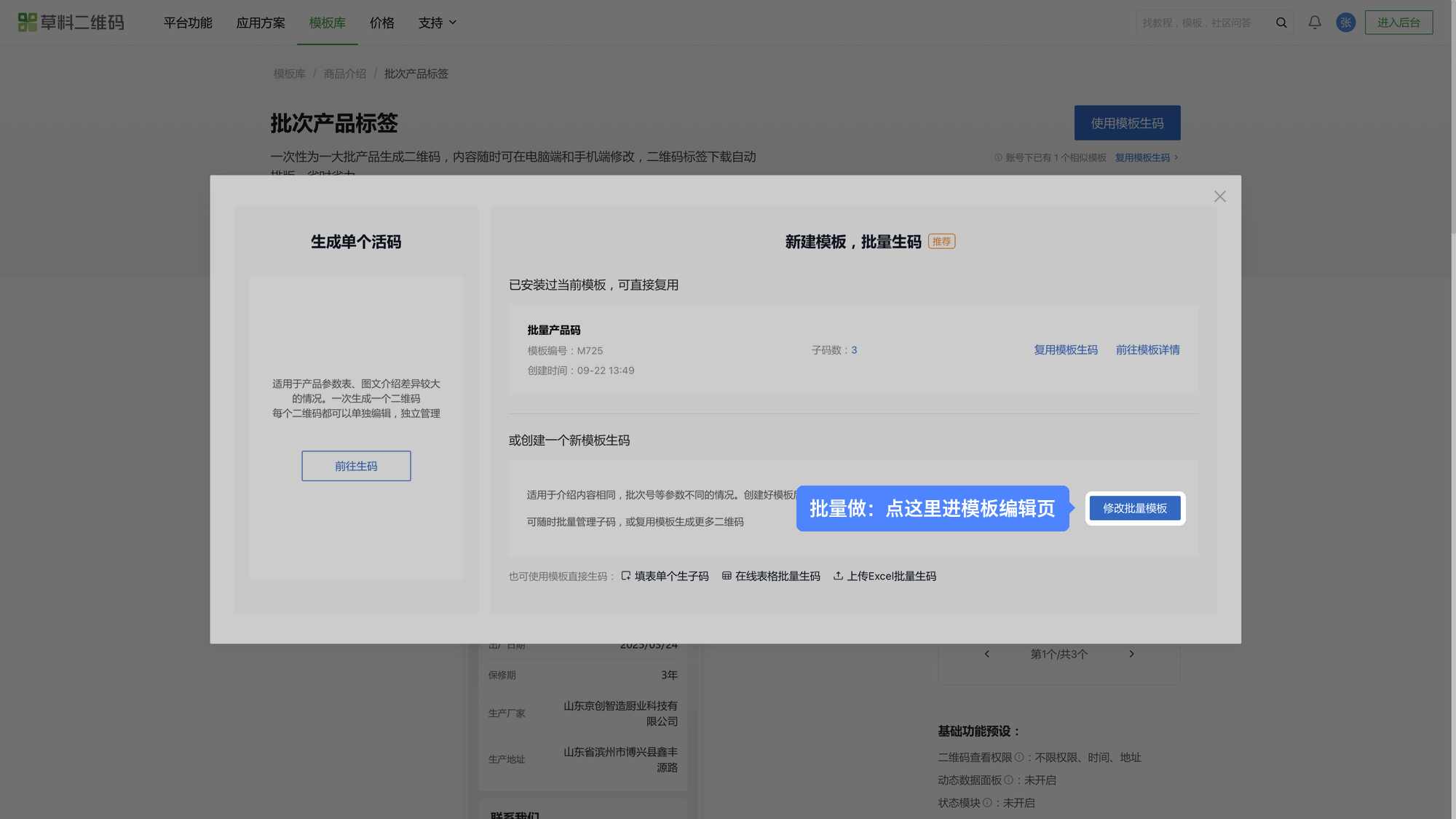Click the 模板编号：M725 text

[x=566, y=350]
